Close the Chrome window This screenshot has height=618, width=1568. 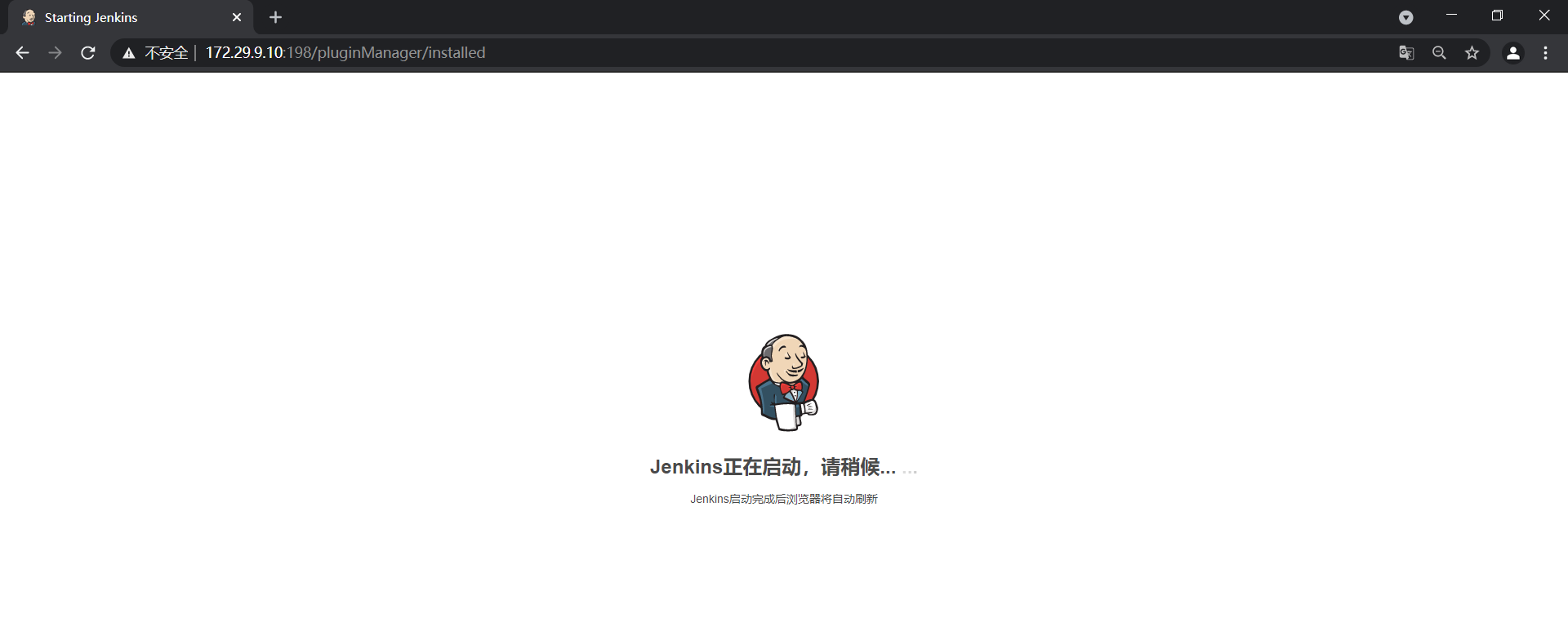(1543, 15)
